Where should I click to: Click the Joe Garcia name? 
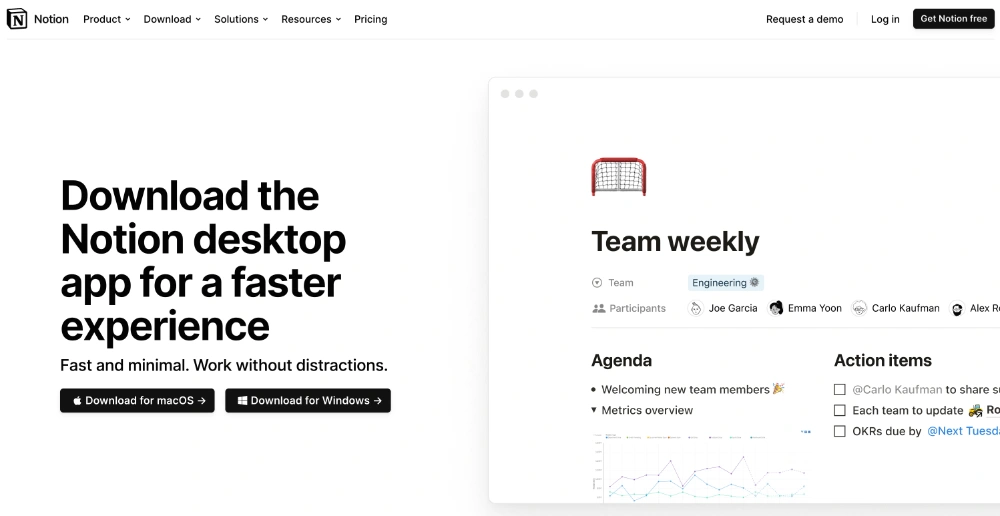pos(733,308)
